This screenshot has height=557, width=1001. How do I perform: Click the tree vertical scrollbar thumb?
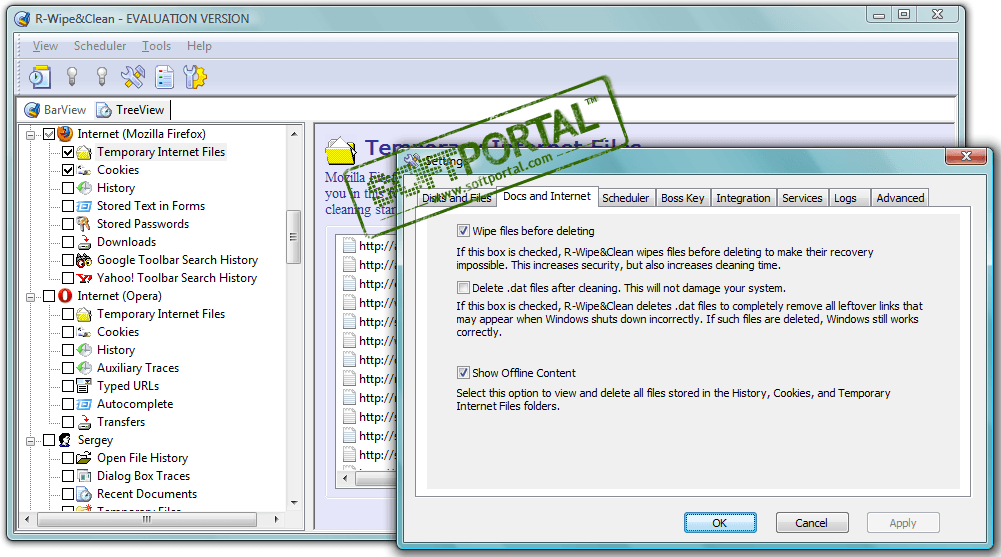[294, 237]
